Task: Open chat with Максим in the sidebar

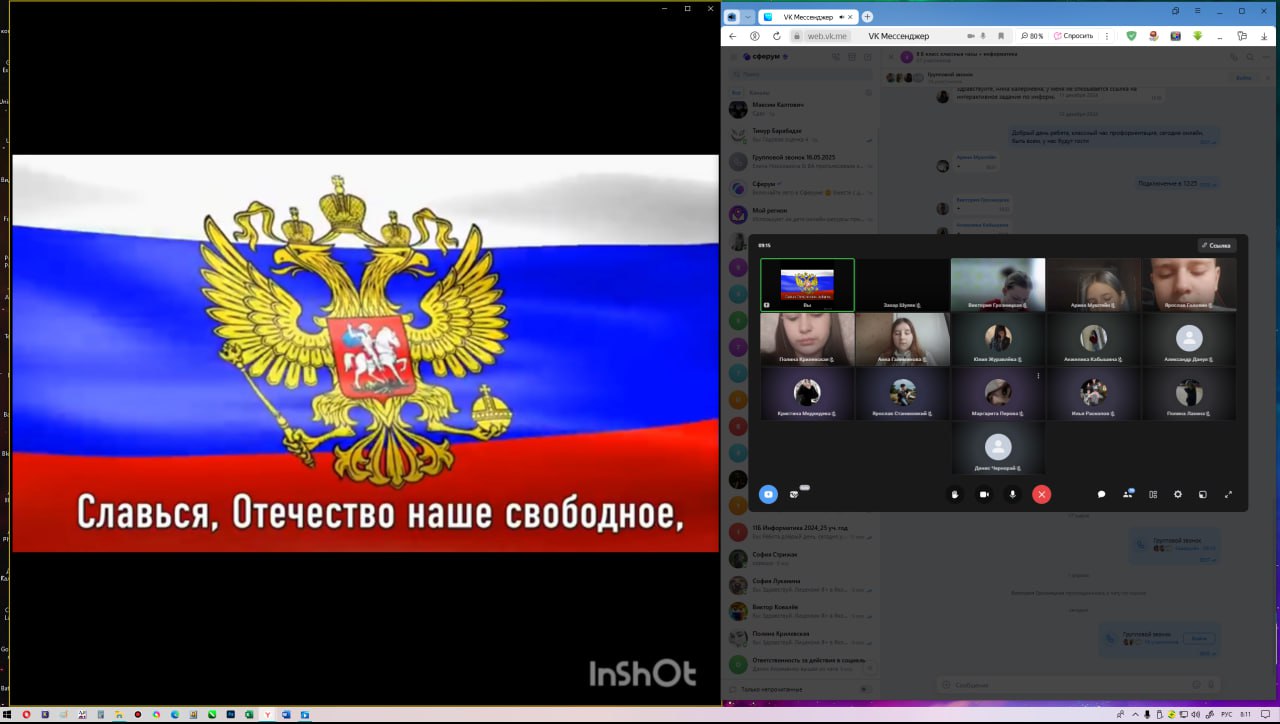Action: coord(800,108)
